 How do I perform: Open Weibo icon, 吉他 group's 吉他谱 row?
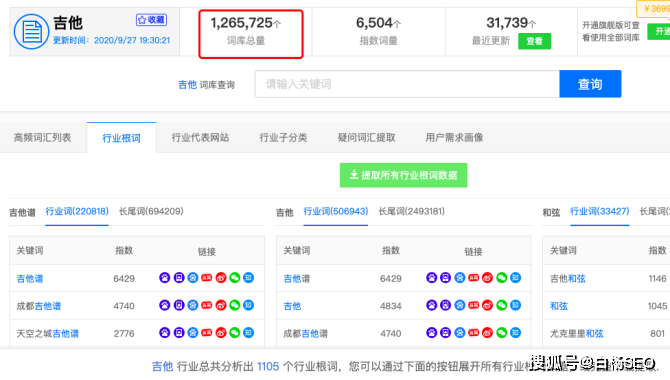pyautogui.click(x=488, y=278)
